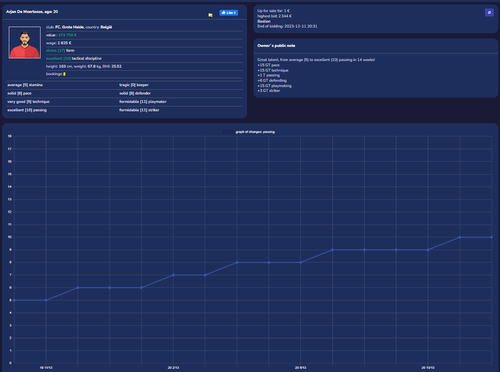Click the '+6 GT defending' note line
This screenshot has width=500, height=372.
pyautogui.click(x=272, y=80)
